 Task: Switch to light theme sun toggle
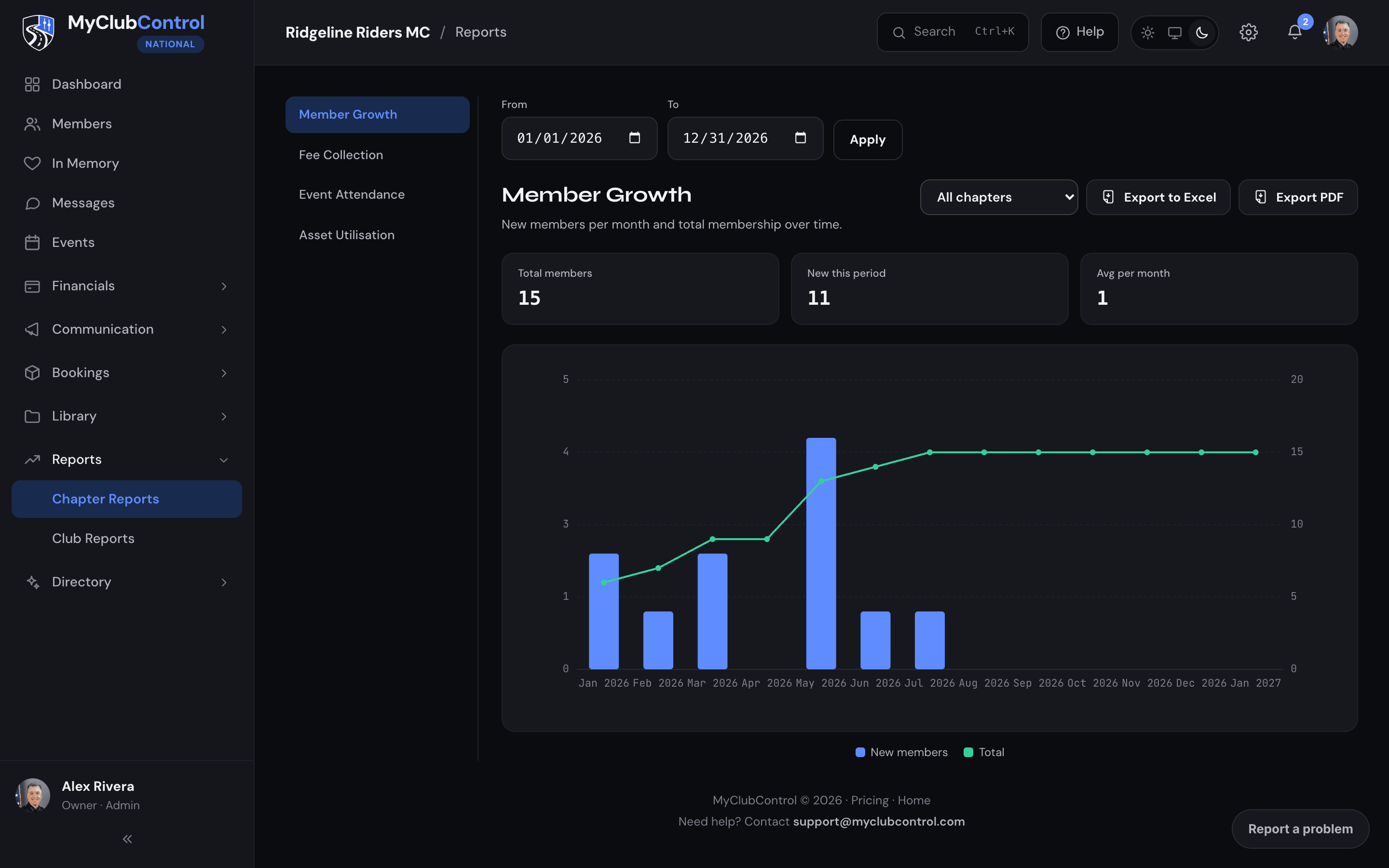pyautogui.click(x=1147, y=33)
